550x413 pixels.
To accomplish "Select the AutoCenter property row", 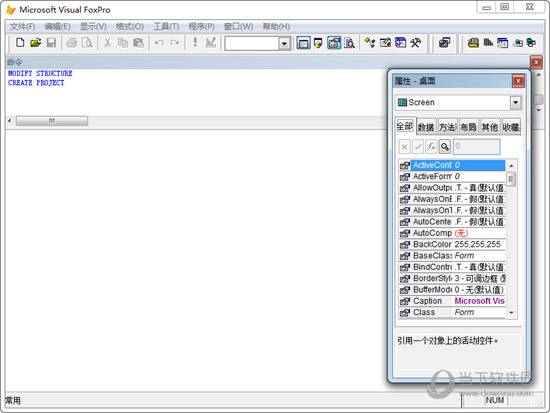I will 452,222.
